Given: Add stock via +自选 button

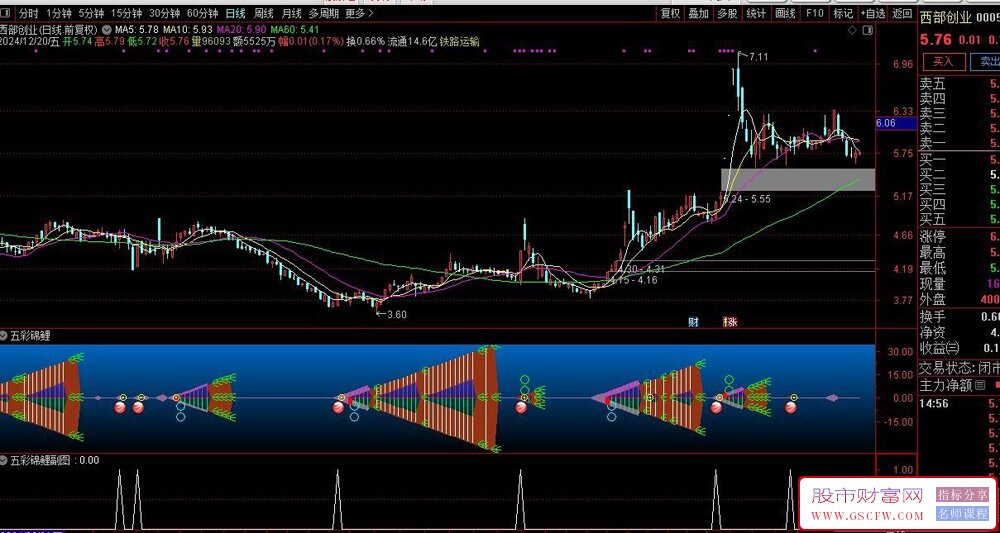Looking at the screenshot, I should tap(872, 13).
